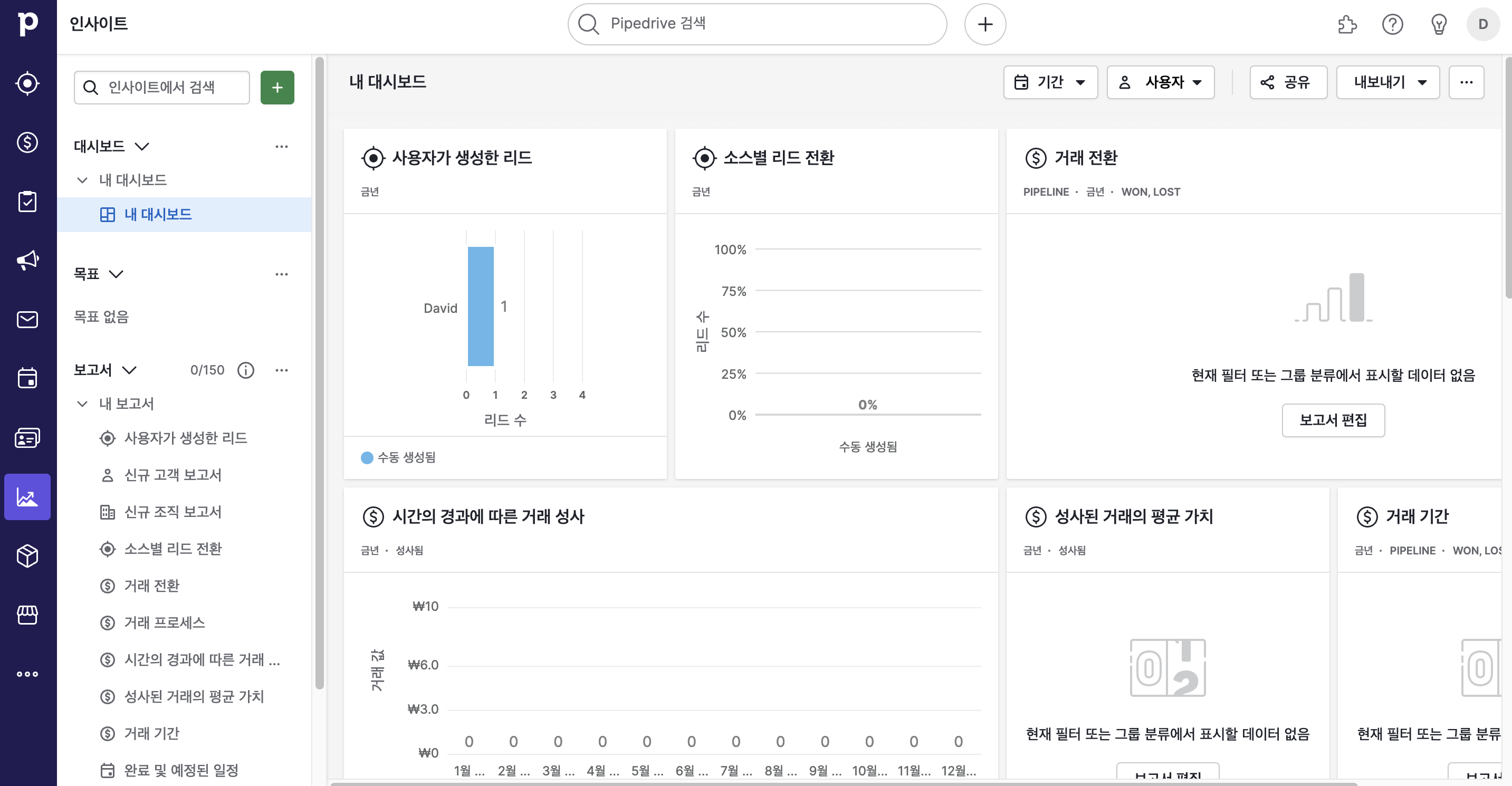This screenshot has width=1512, height=786.
Task: Open Deals via the dollar sidebar icon
Action: click(27, 142)
